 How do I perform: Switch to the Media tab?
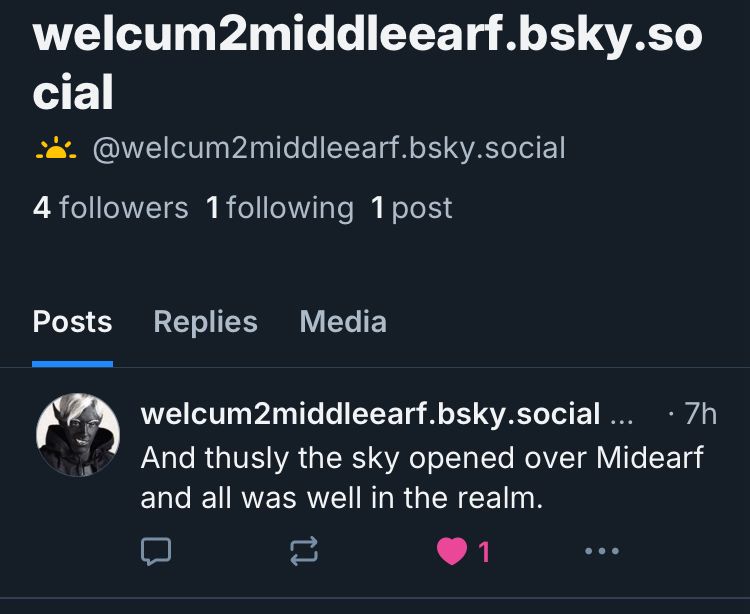343,321
